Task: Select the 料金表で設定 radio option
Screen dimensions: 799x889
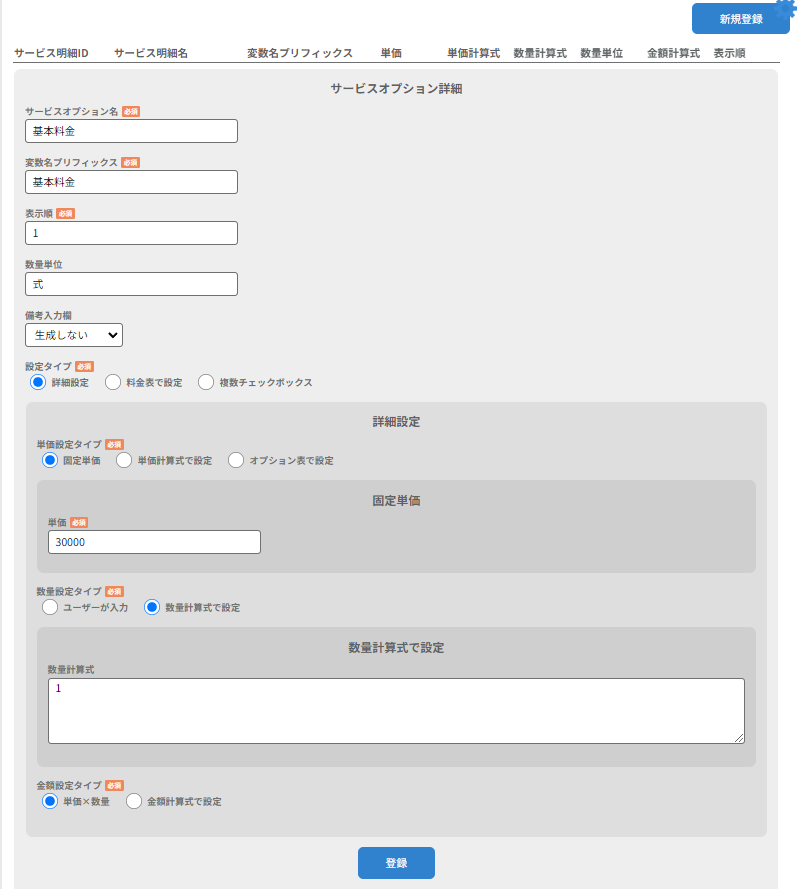Action: [113, 382]
